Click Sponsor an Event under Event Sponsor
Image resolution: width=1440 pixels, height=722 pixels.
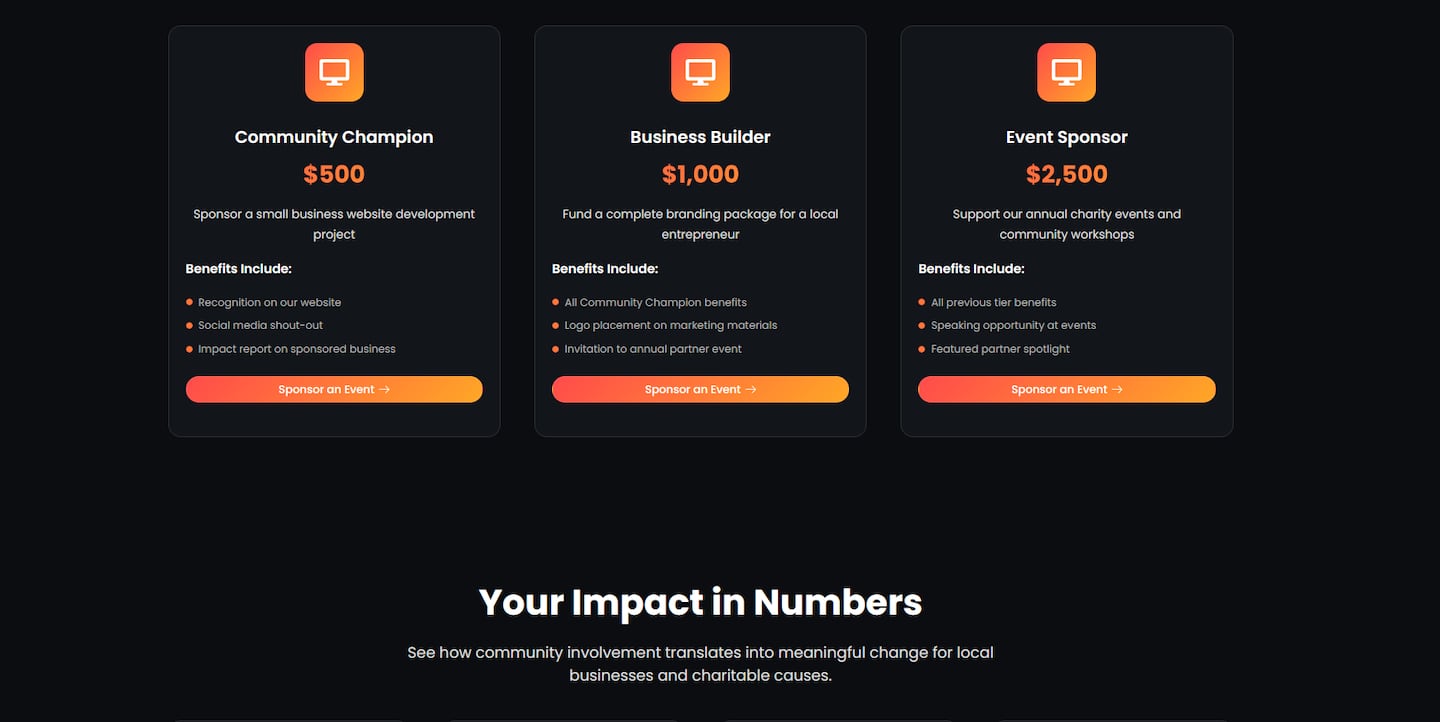pos(1066,389)
